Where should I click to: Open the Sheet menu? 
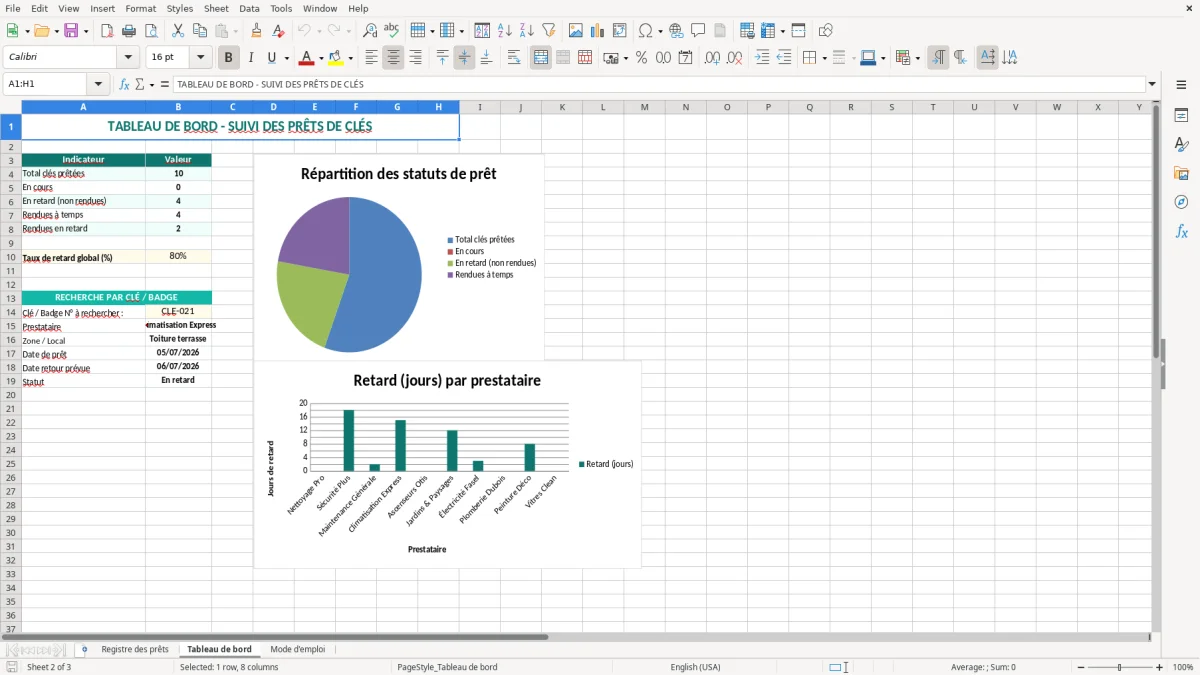click(216, 8)
